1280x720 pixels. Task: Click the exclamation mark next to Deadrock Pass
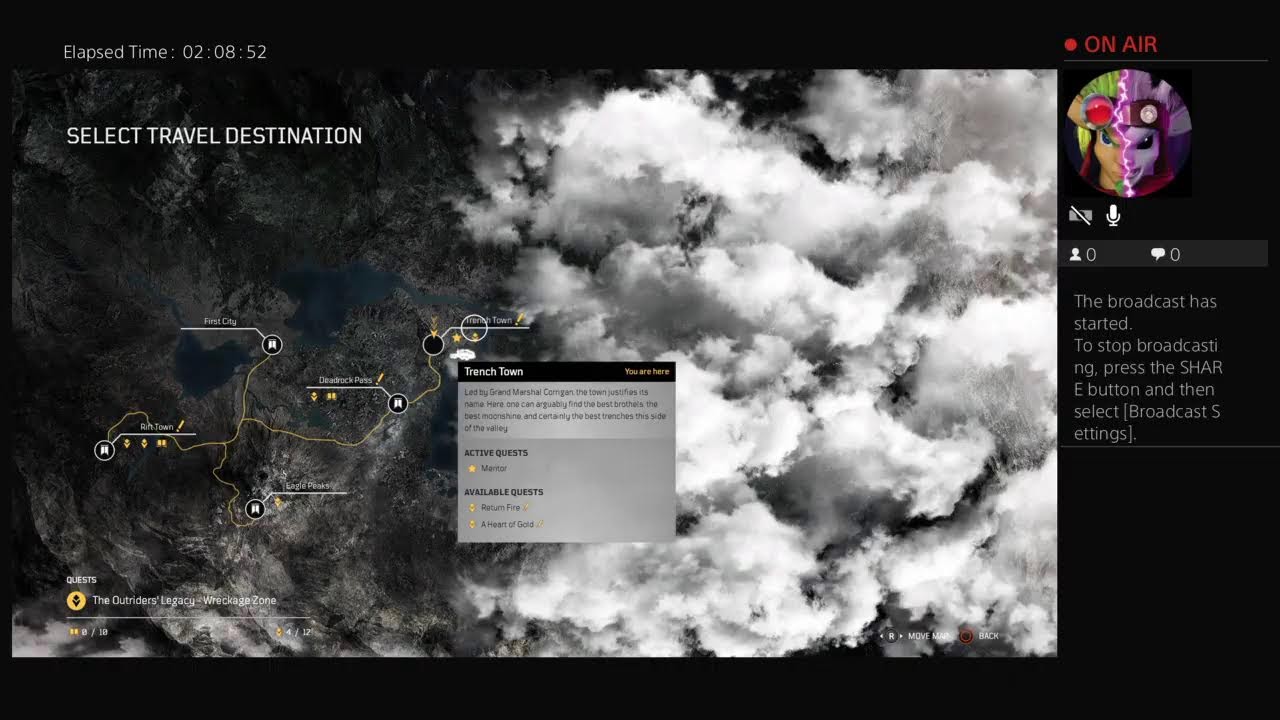click(380, 378)
